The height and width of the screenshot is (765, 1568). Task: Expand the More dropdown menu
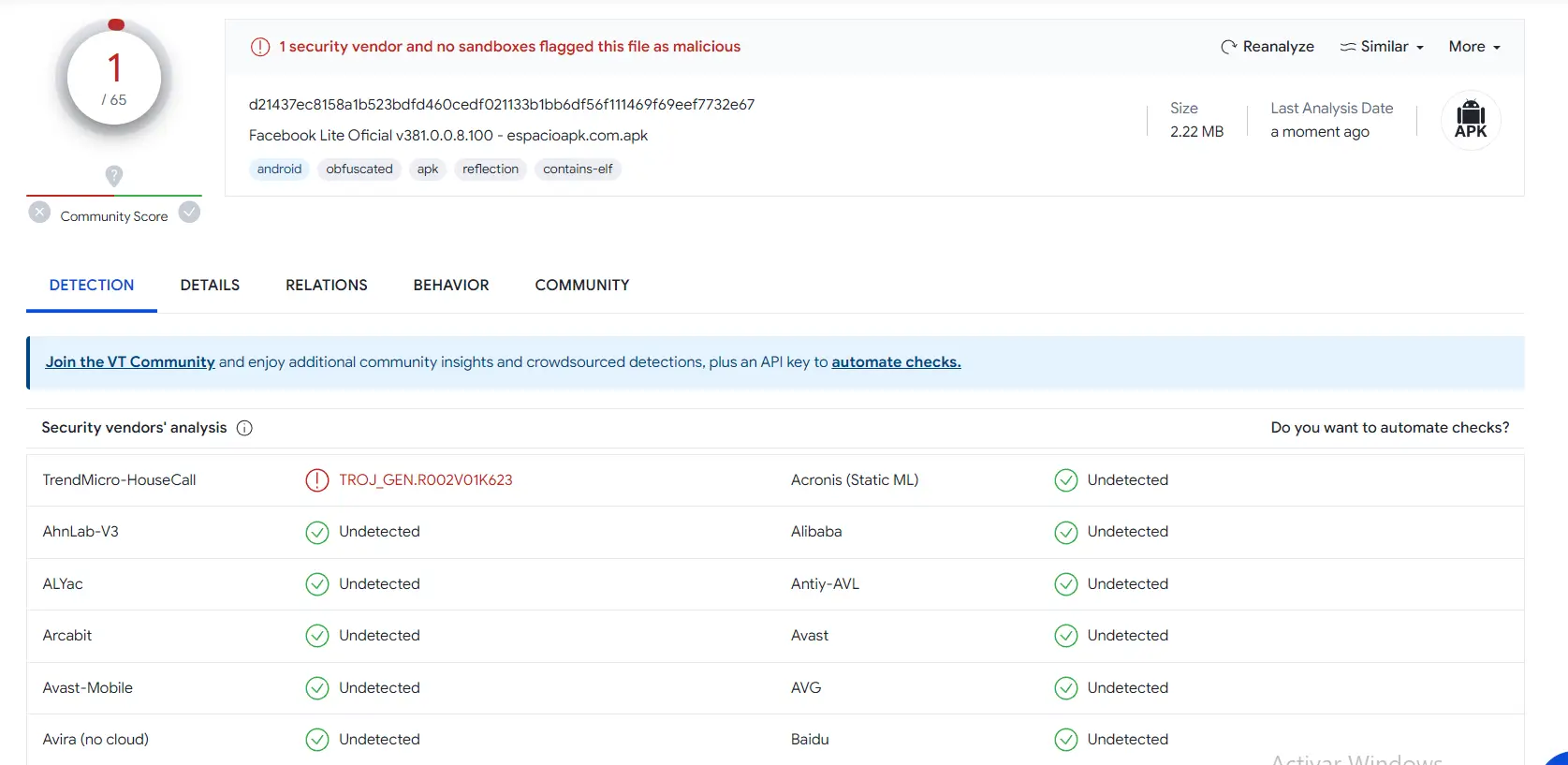(x=1474, y=47)
